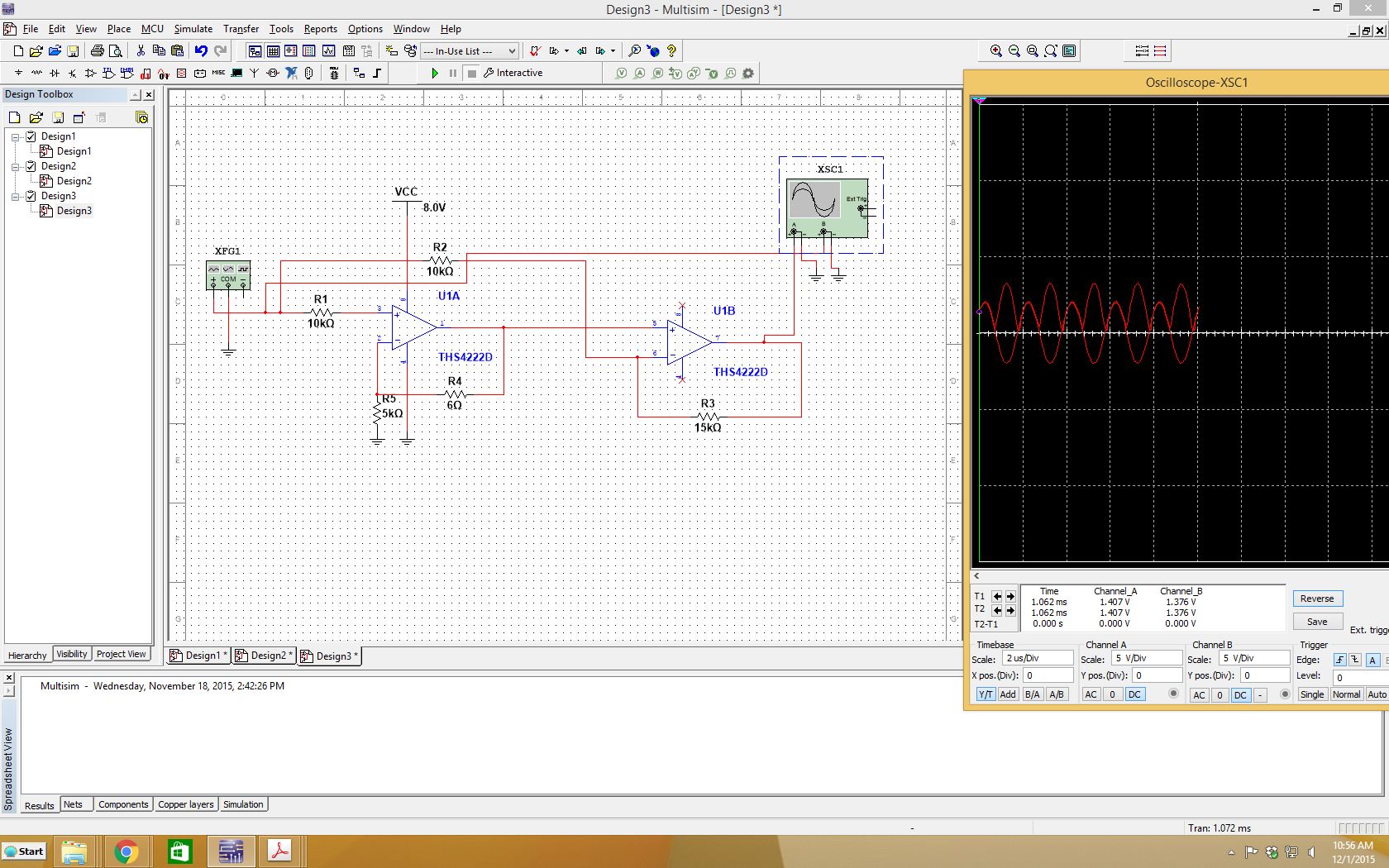
Task: Zoom in on the schematic sheet
Action: tap(996, 51)
